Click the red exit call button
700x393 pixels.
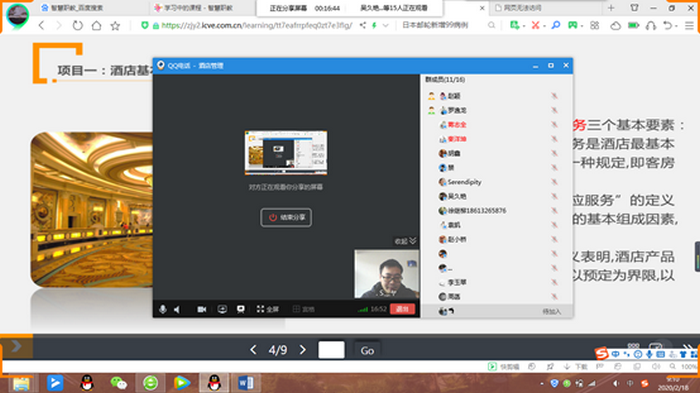point(402,309)
